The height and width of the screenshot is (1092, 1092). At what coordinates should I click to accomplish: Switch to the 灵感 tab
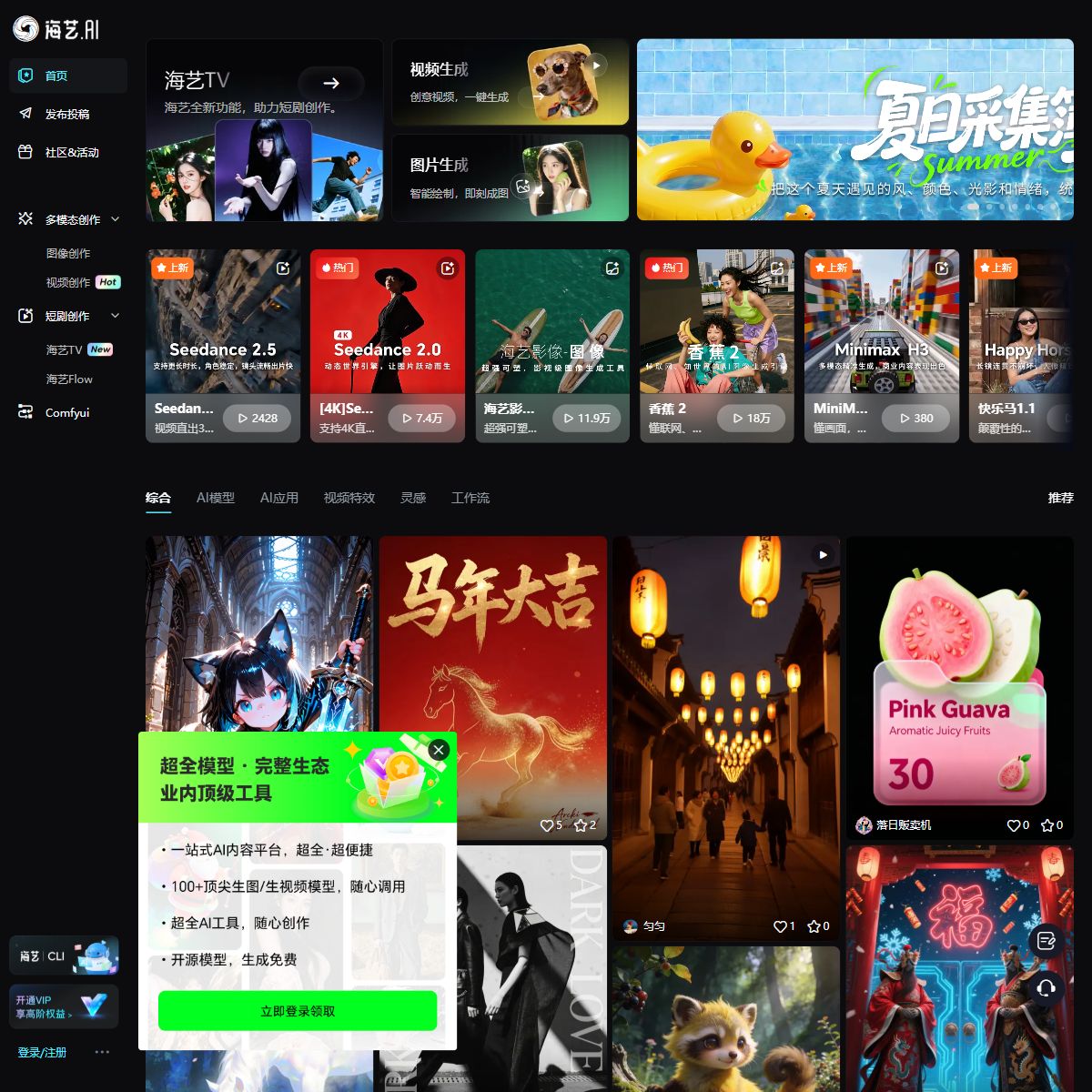[x=413, y=498]
